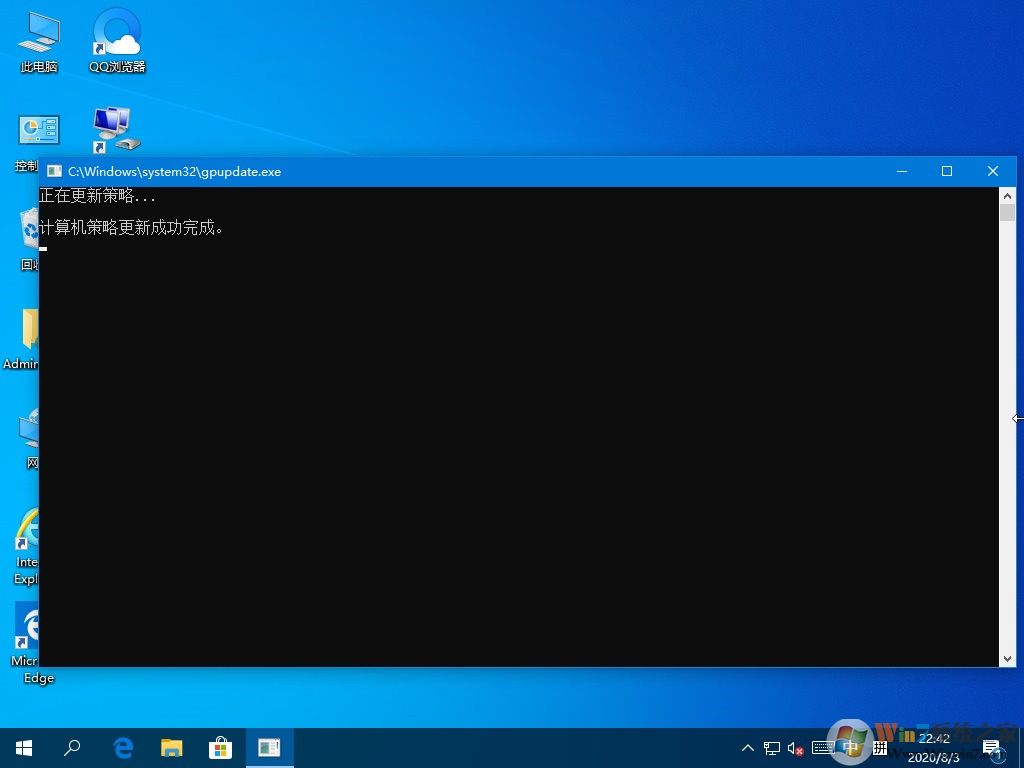Unmute the speaker in the system tray
The image size is (1024, 768).
794,747
